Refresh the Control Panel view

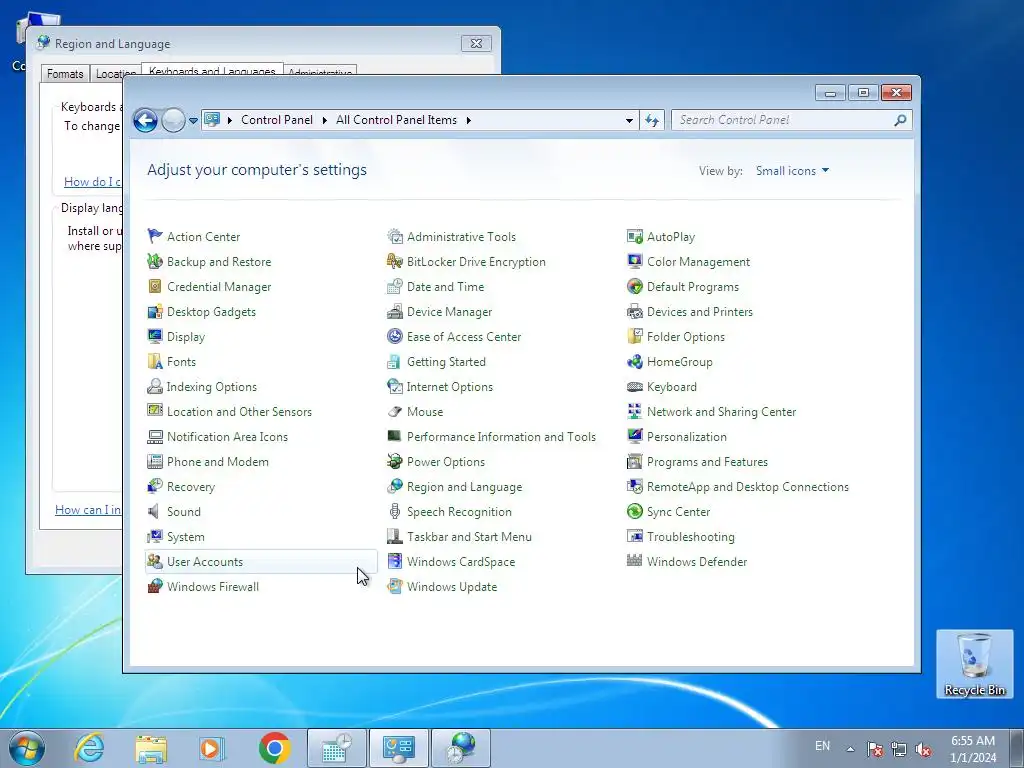[x=652, y=120]
